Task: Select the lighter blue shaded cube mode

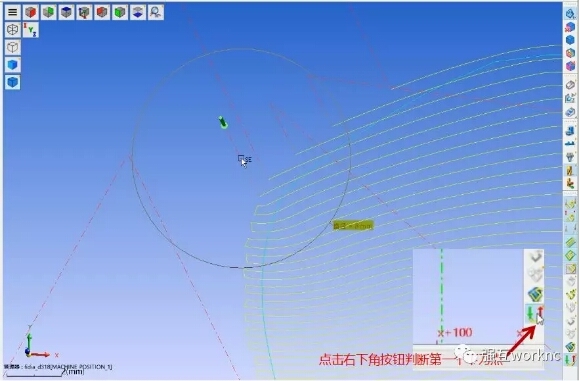Action: pyautogui.click(x=13, y=65)
